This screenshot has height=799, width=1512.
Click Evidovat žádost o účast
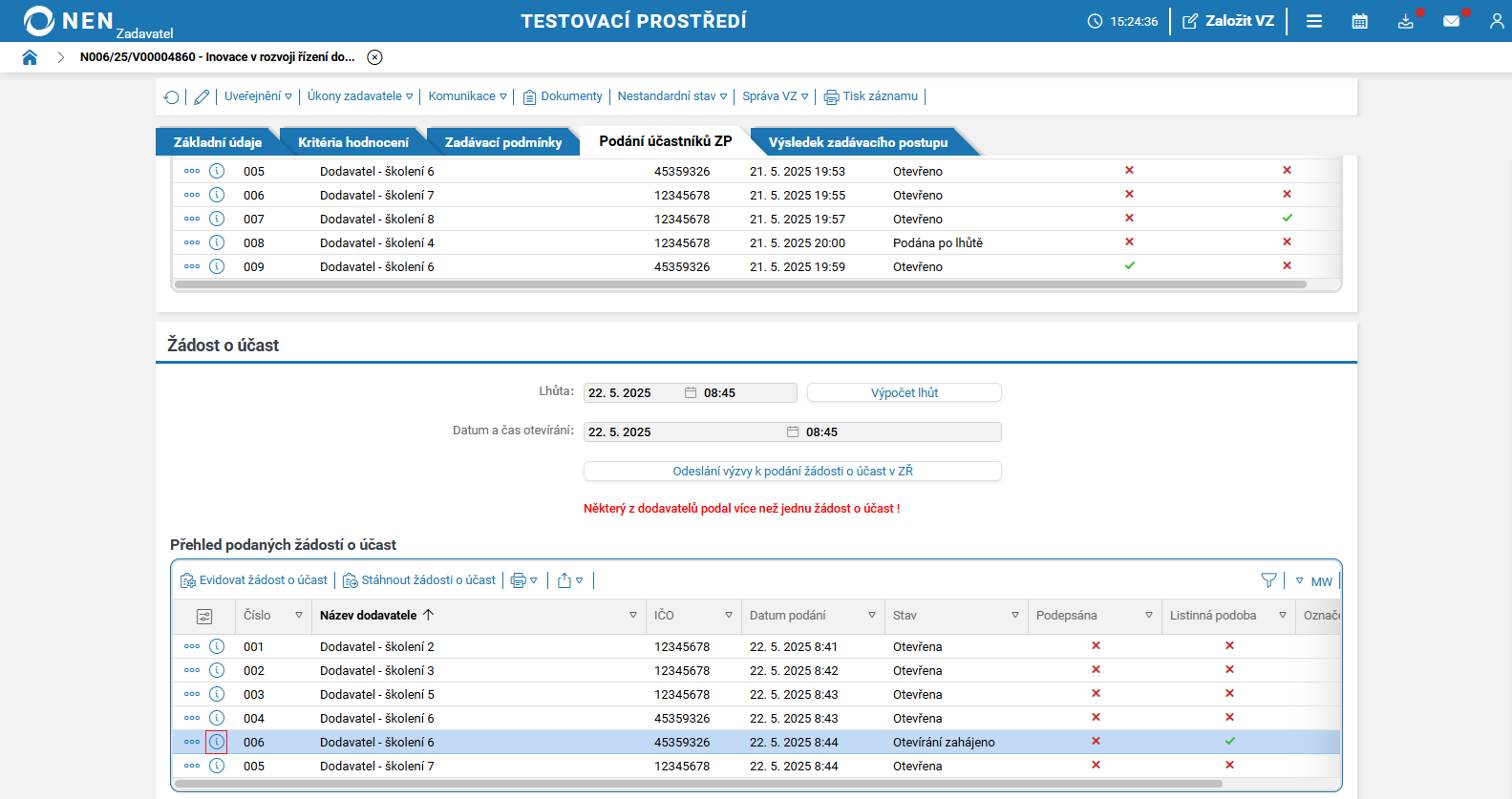[254, 580]
